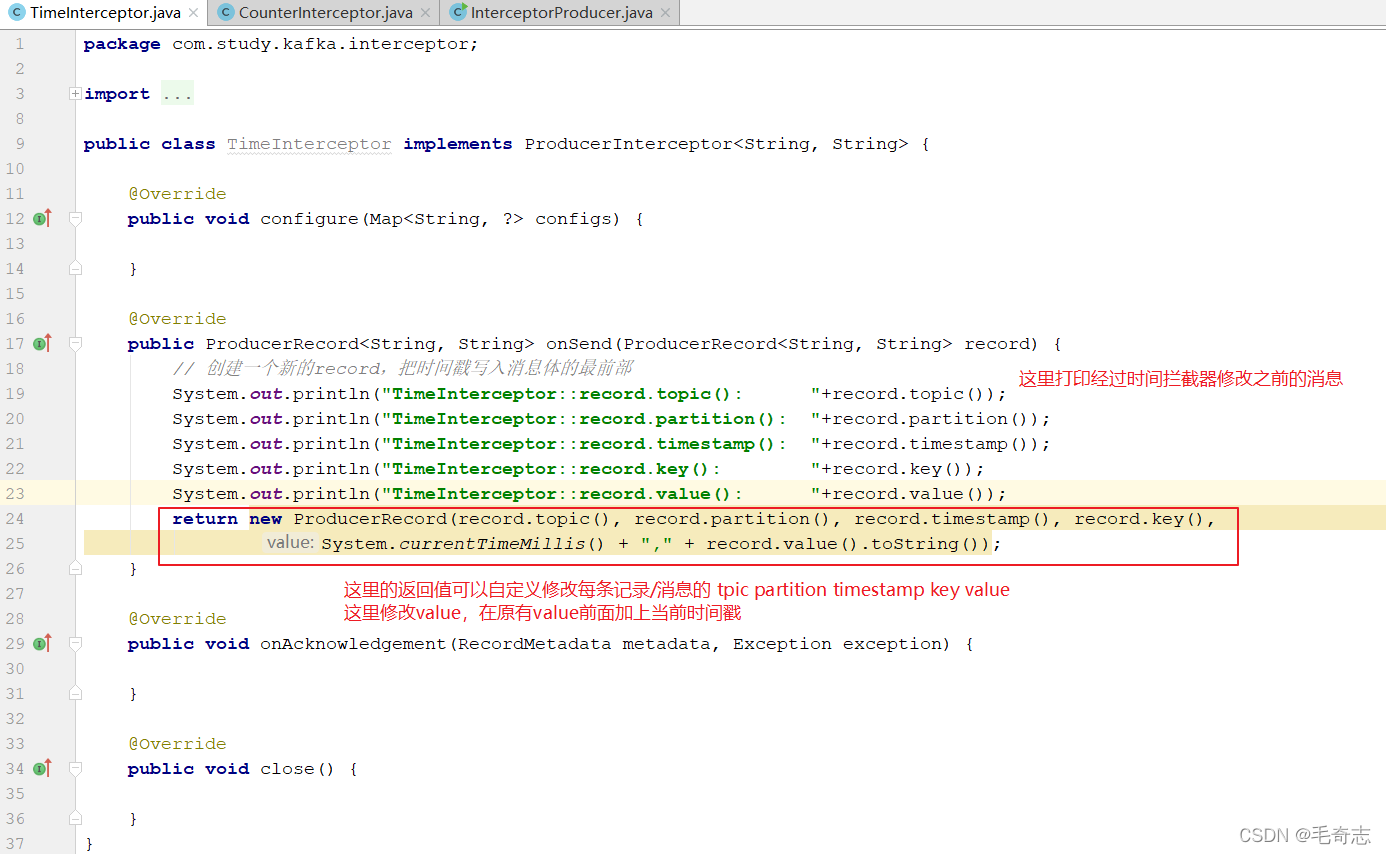Click the 'value:' parameter hint on line 25
The image size is (1386, 854).
[x=290, y=543]
